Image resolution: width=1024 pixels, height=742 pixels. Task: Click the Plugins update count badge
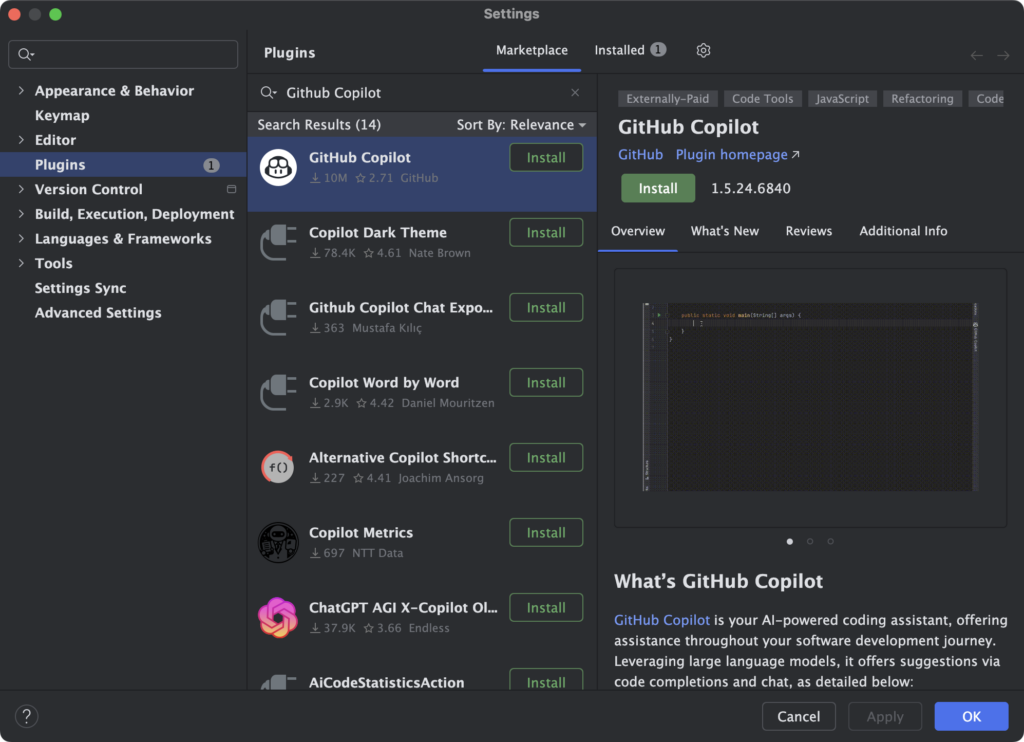[x=211, y=165]
